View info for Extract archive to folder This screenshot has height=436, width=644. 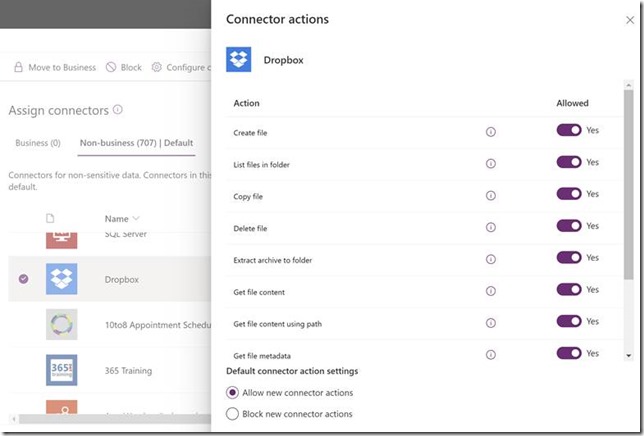click(x=490, y=259)
